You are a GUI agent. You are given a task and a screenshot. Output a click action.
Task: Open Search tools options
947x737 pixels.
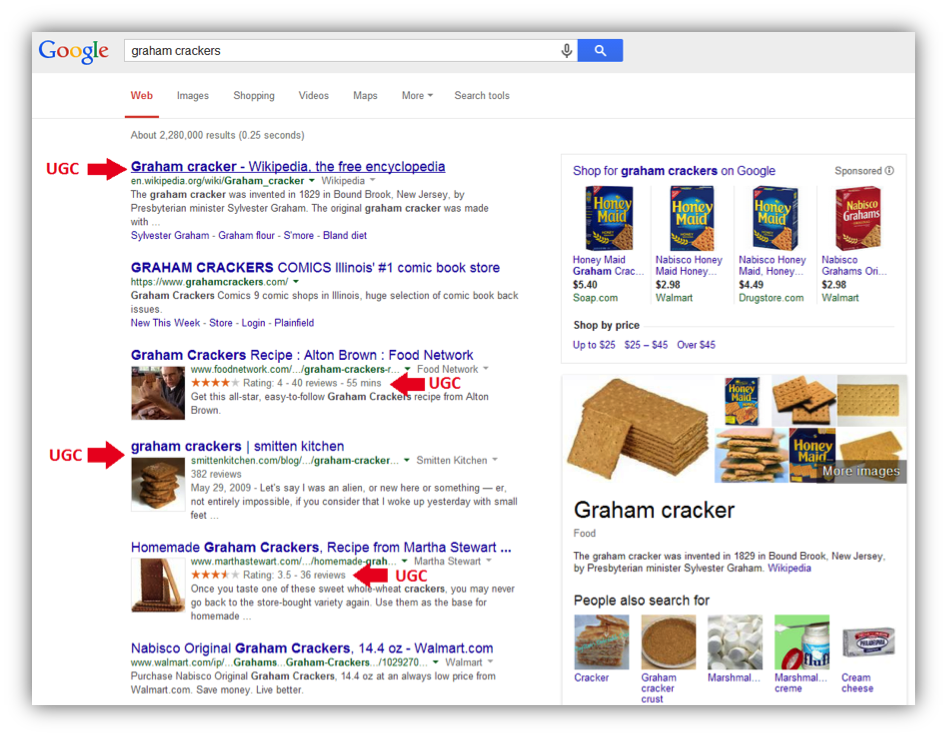482,95
